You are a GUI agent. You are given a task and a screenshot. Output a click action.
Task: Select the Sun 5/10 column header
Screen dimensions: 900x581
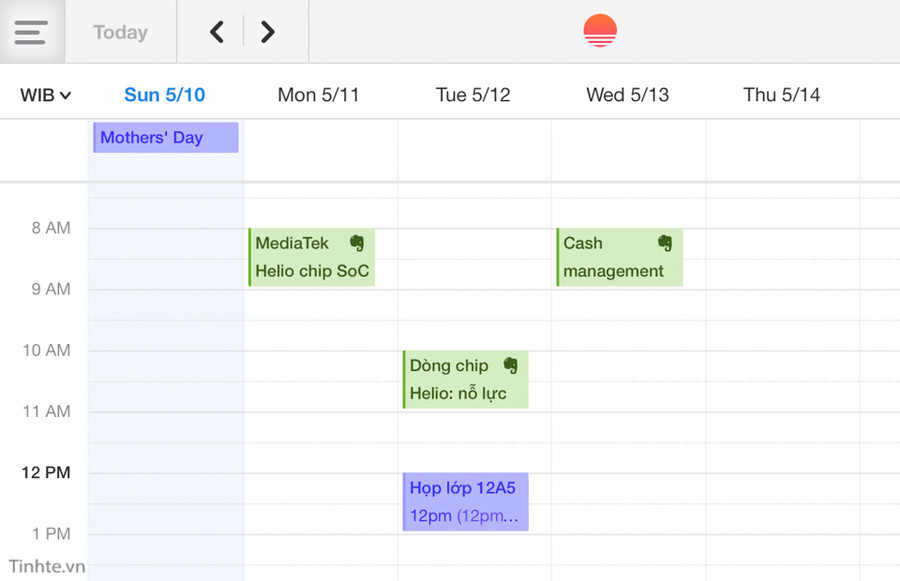(164, 94)
